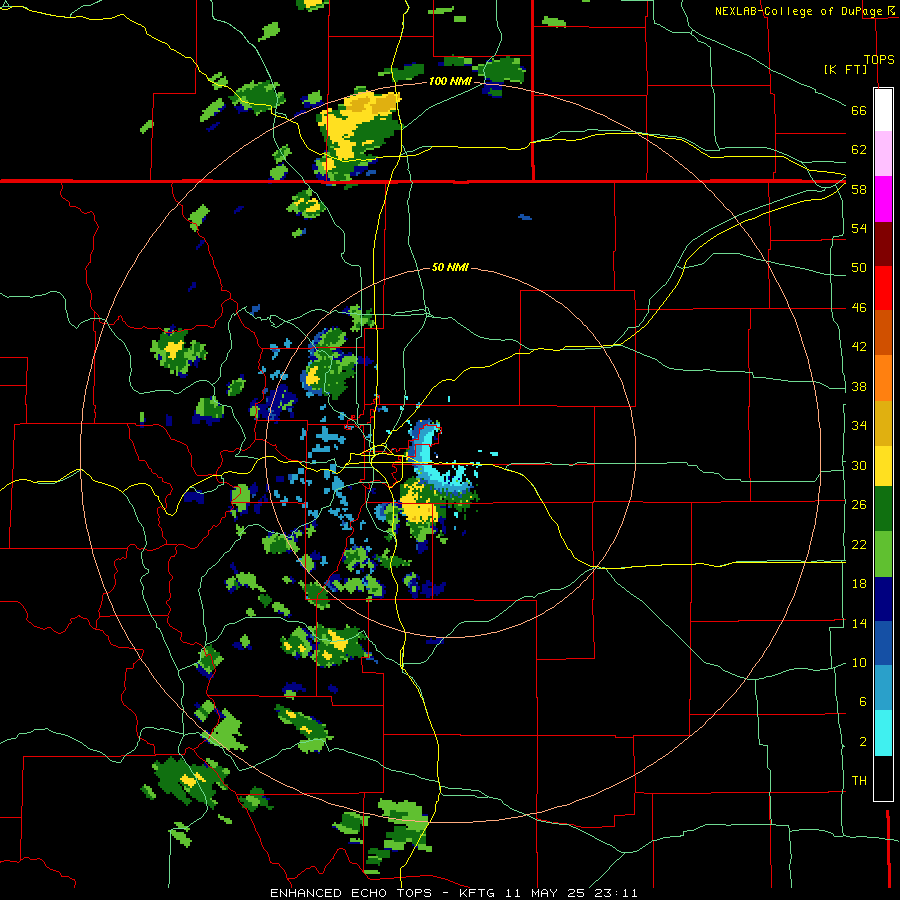Select the [K FT] units label
Viewport: 900px width, 900px height.
845,70
